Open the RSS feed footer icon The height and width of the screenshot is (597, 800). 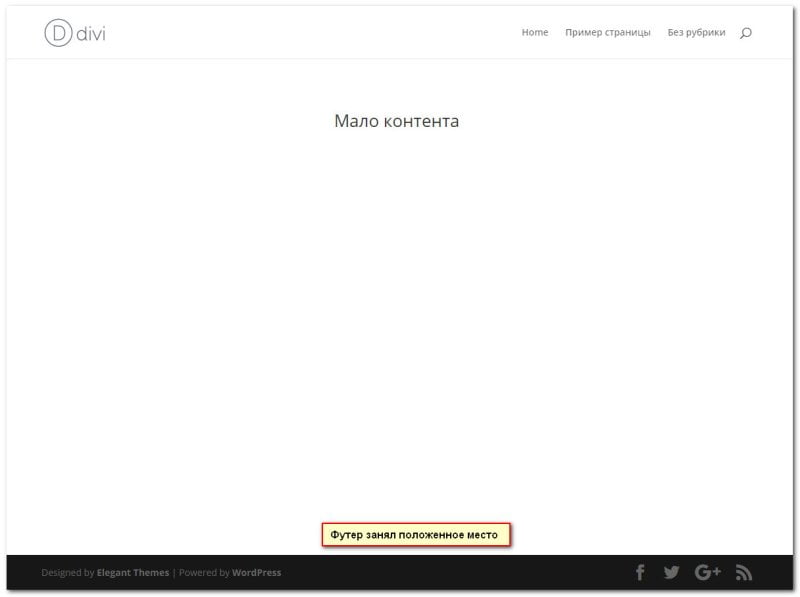click(744, 573)
